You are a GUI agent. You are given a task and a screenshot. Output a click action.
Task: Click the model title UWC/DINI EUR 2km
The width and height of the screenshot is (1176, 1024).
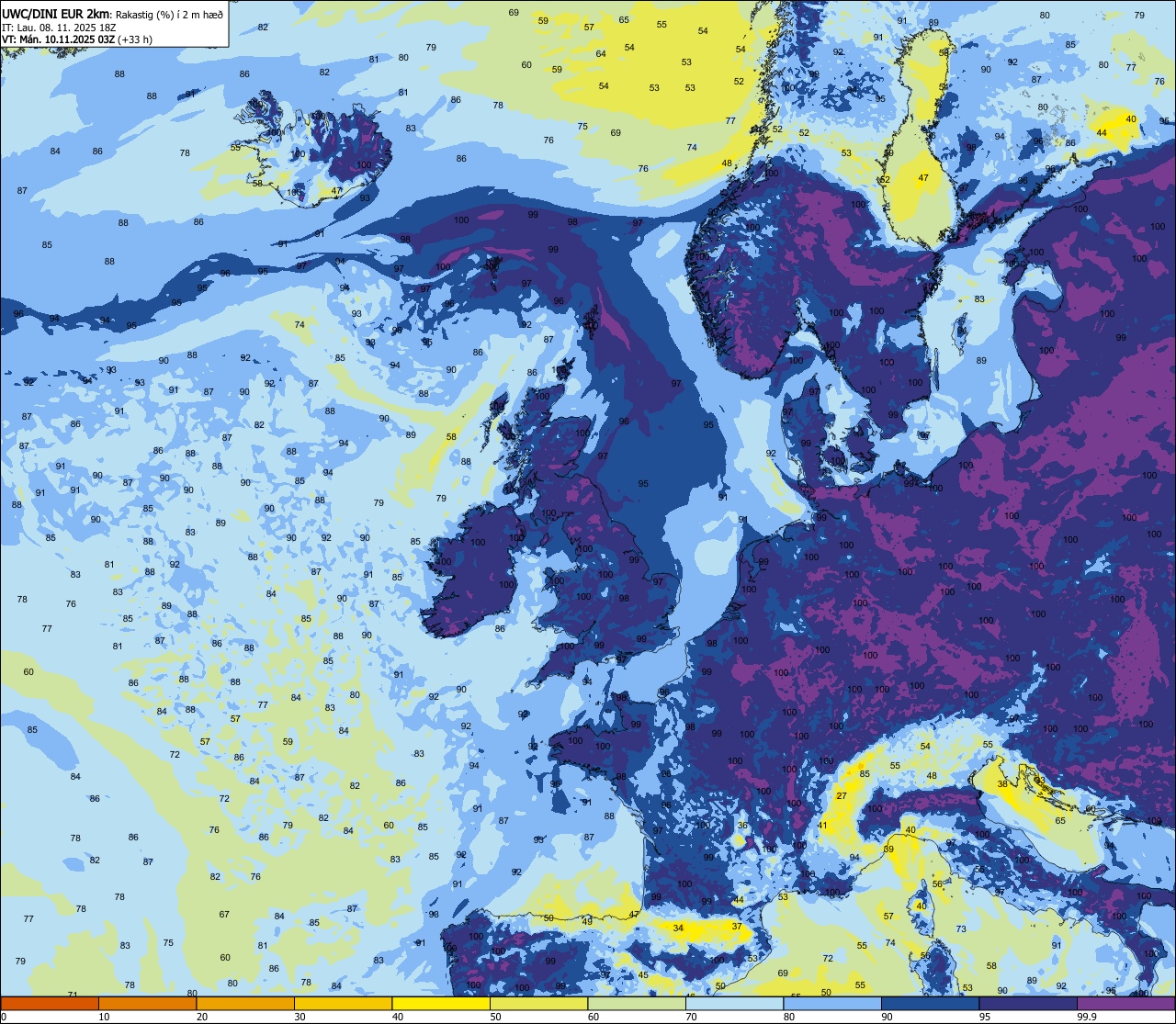(x=55, y=13)
